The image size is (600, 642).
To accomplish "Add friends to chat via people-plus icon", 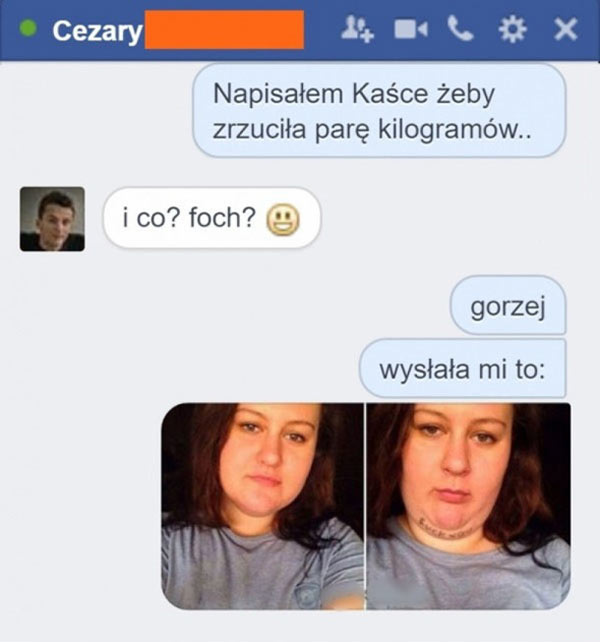I will (x=357, y=29).
